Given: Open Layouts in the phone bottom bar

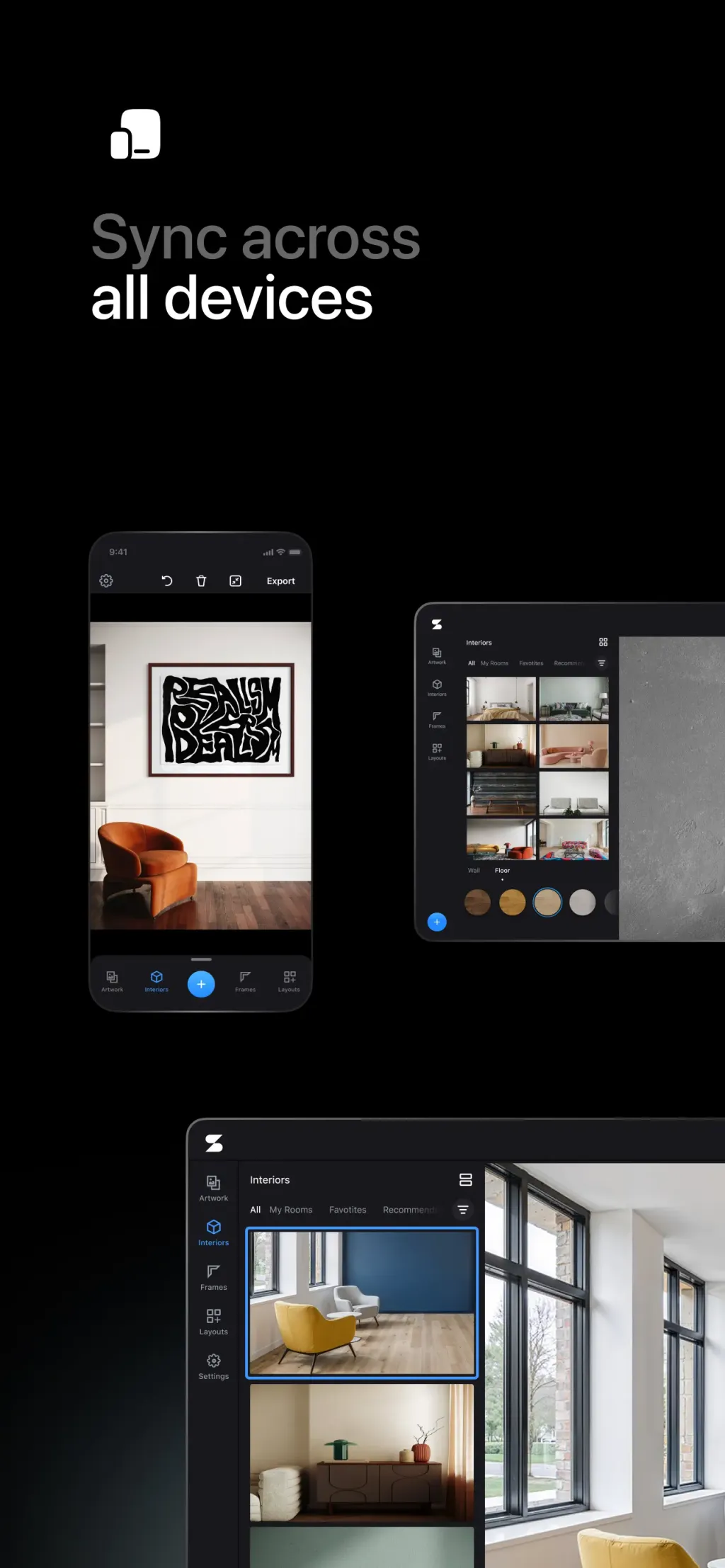Looking at the screenshot, I should click(x=289, y=981).
